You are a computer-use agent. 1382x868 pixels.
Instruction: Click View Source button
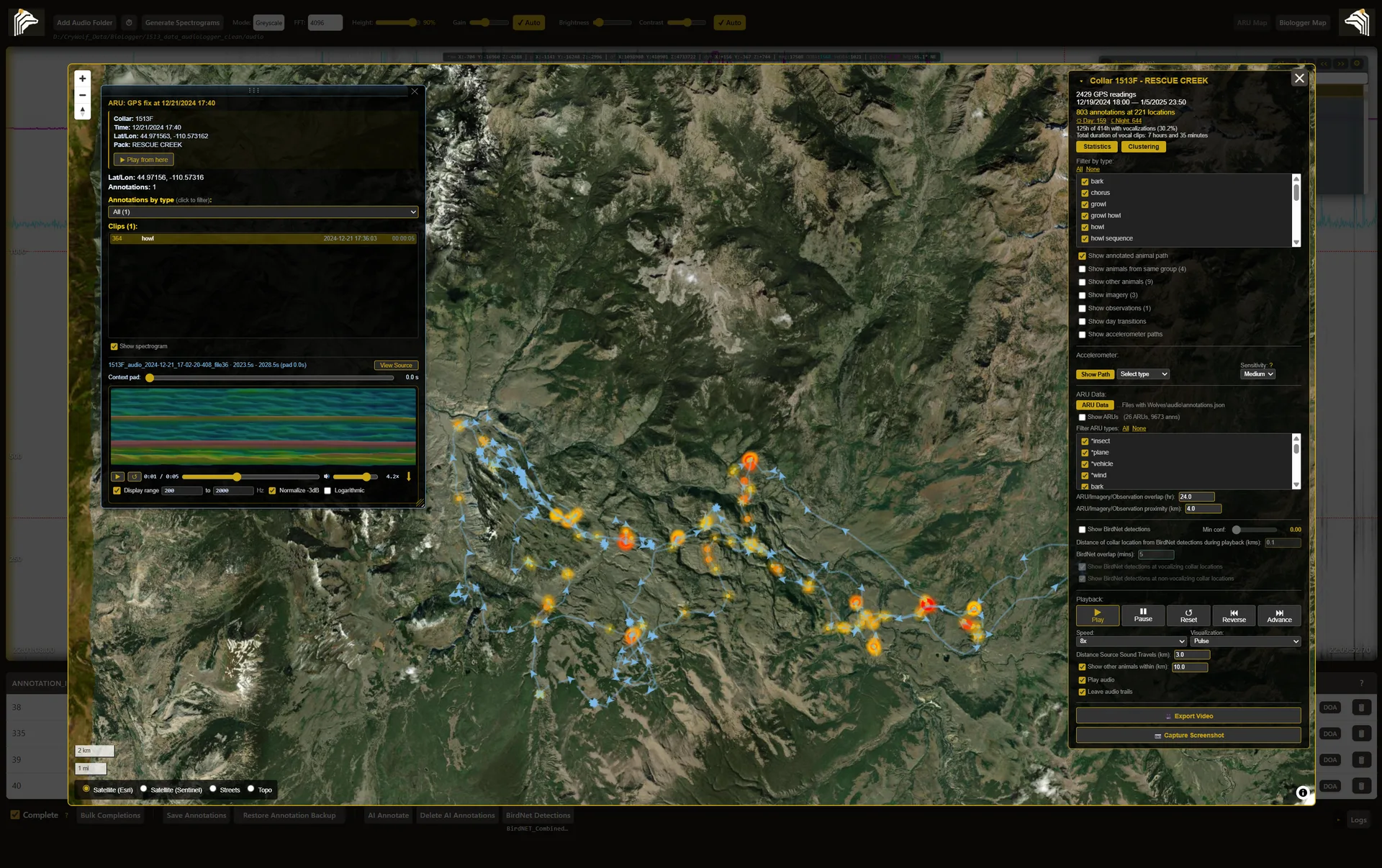pyautogui.click(x=396, y=366)
